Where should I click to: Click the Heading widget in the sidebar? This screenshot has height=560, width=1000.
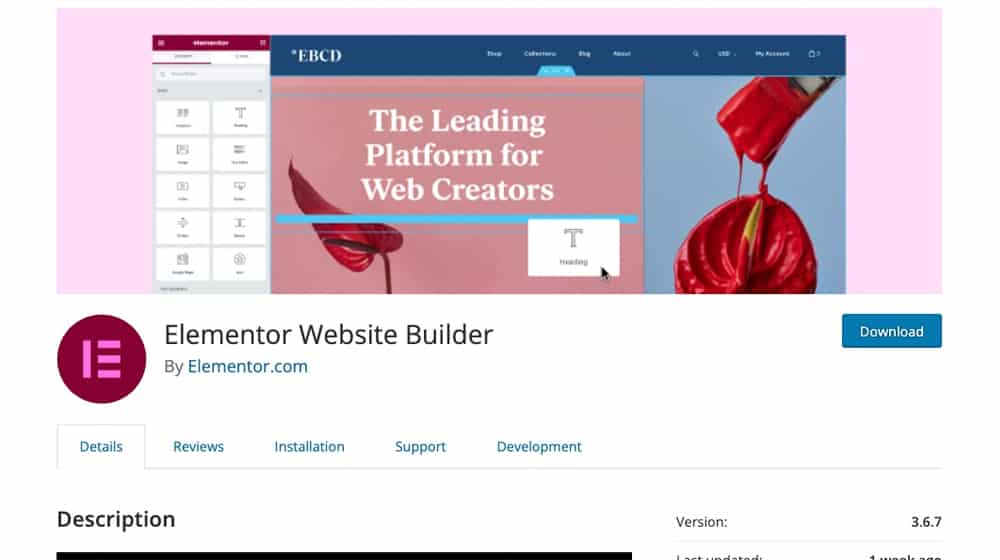(x=240, y=117)
